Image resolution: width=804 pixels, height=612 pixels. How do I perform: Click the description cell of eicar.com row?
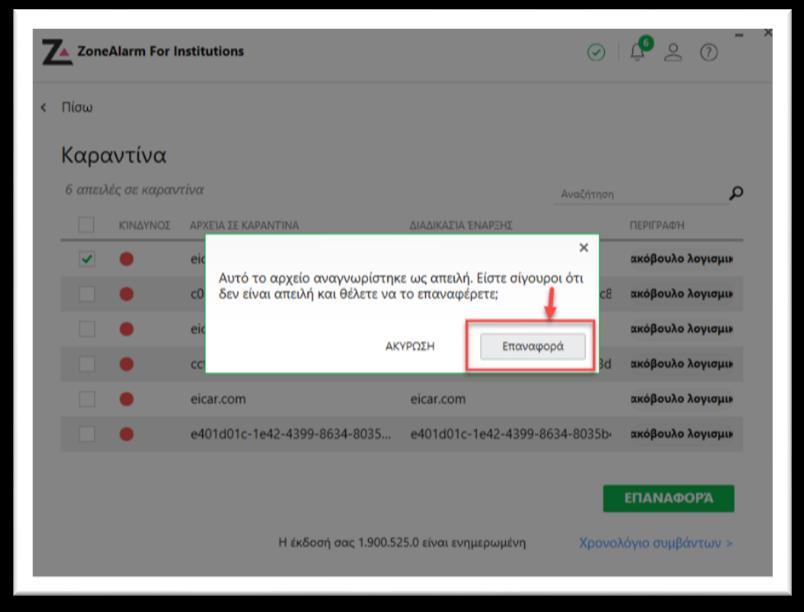click(x=681, y=399)
